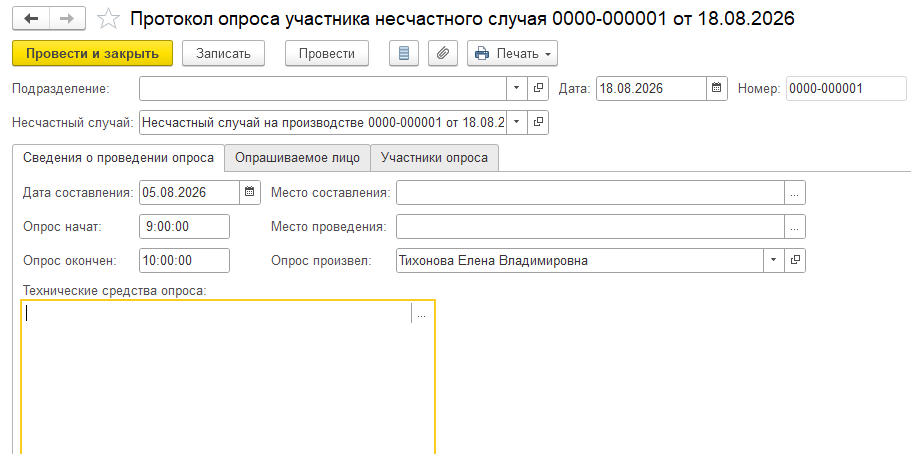The height and width of the screenshot is (454, 911).
Task: Open Подразделение item in a new form
Action: point(539,88)
